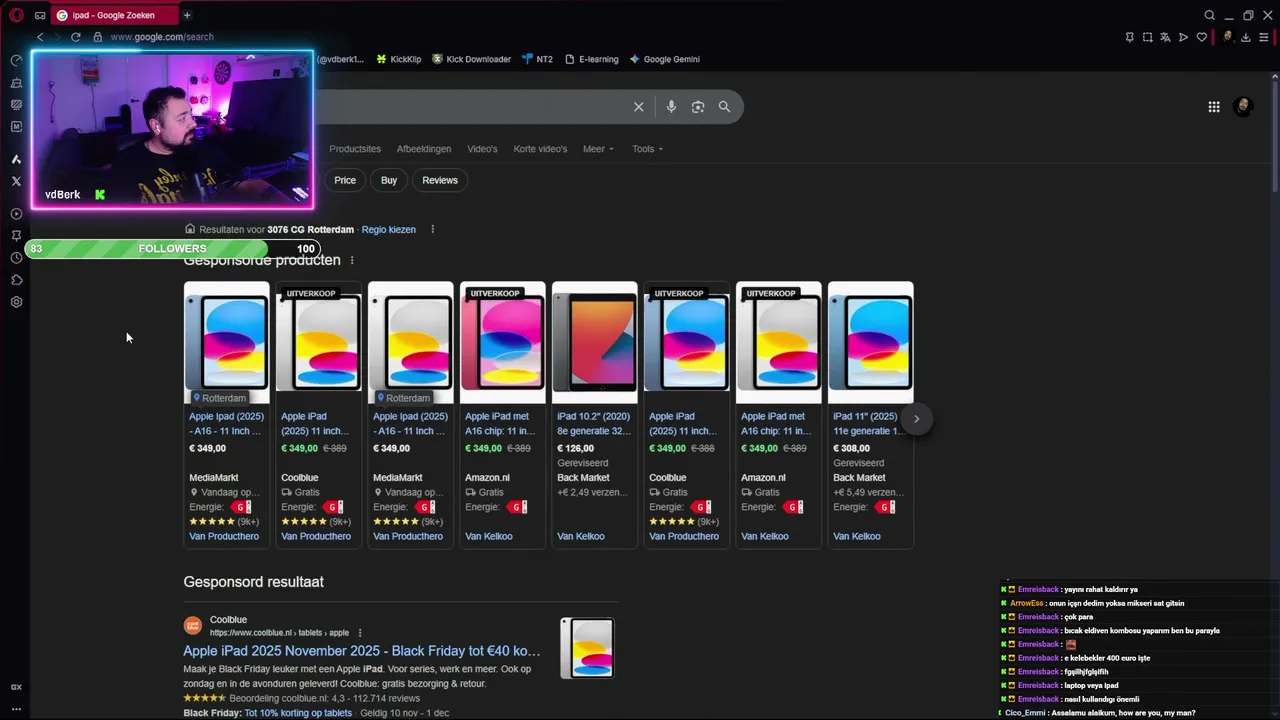
Task: Open Extensions cube icon in sidebar
Action: pyautogui.click(x=16, y=280)
